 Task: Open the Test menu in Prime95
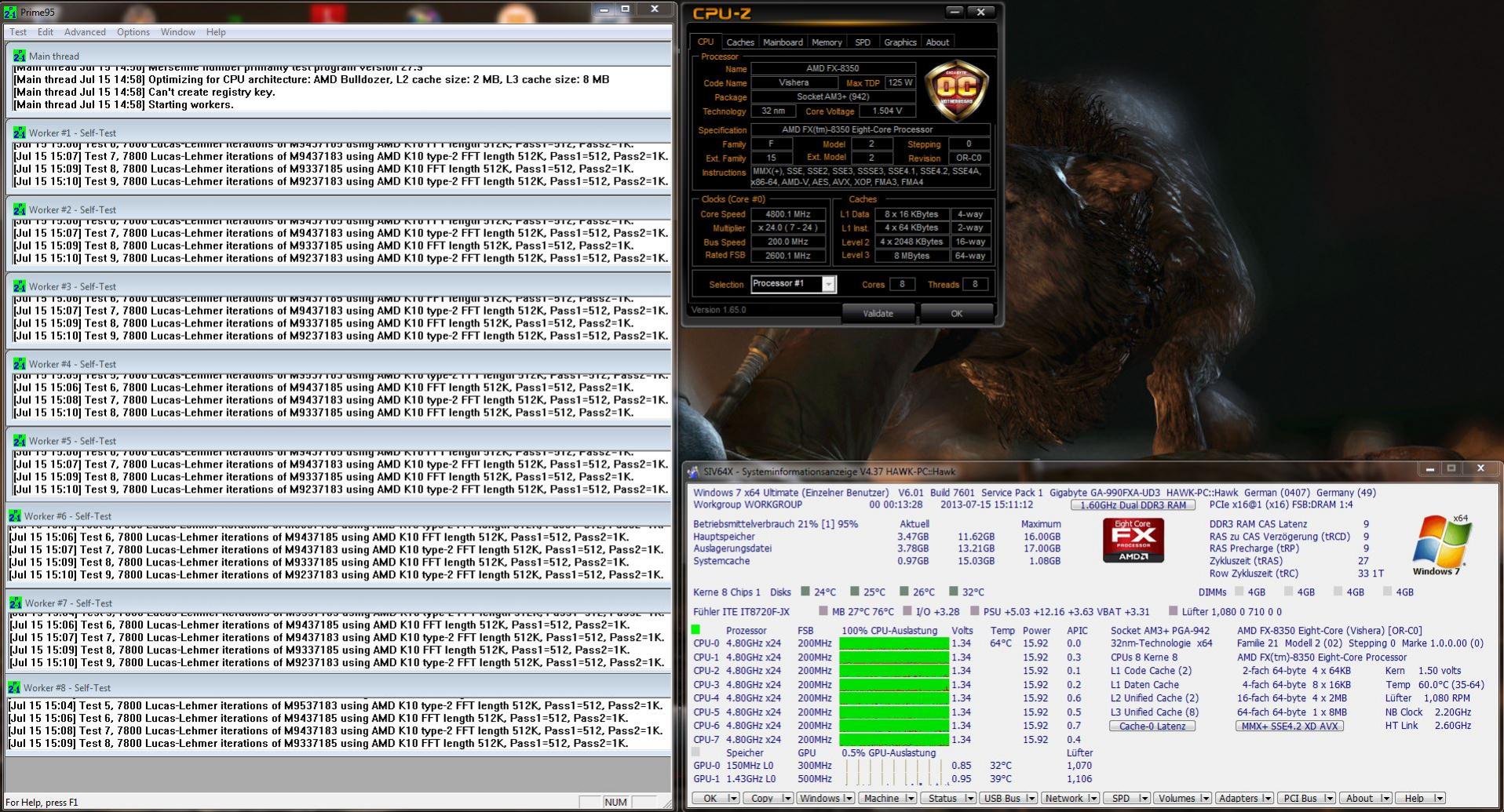point(18,32)
